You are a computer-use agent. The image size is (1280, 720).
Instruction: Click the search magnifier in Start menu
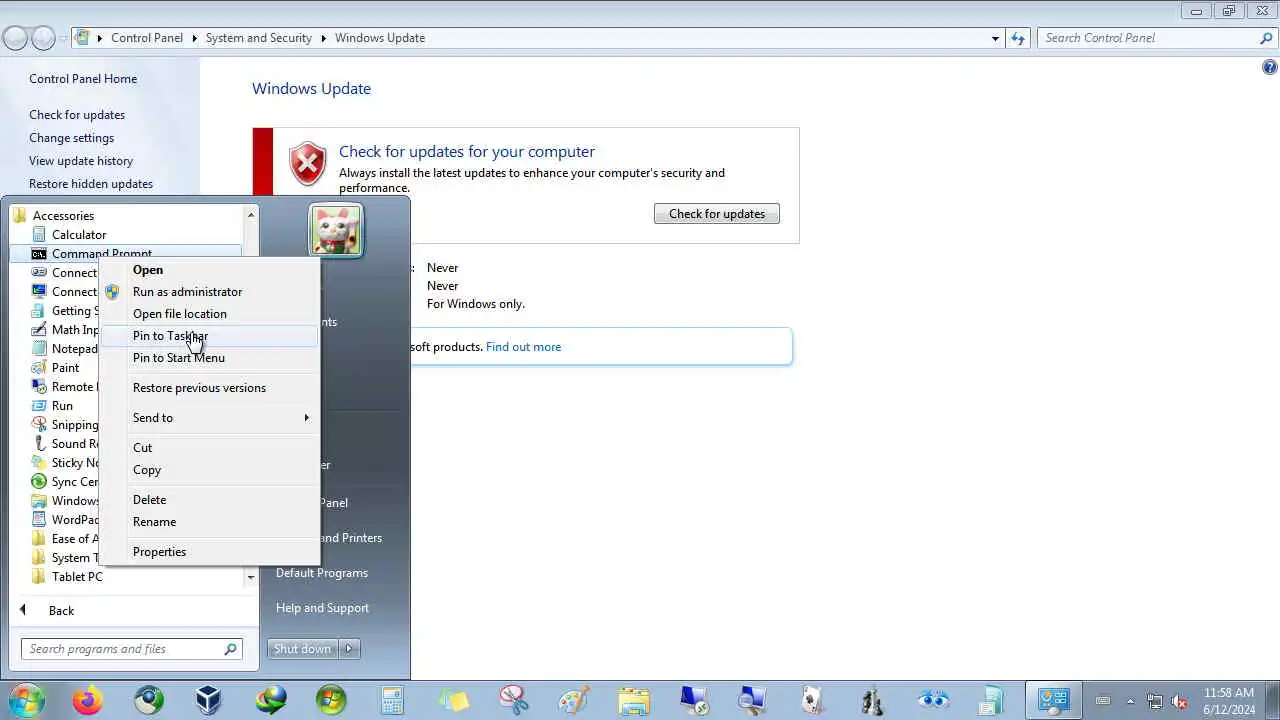[230, 649]
